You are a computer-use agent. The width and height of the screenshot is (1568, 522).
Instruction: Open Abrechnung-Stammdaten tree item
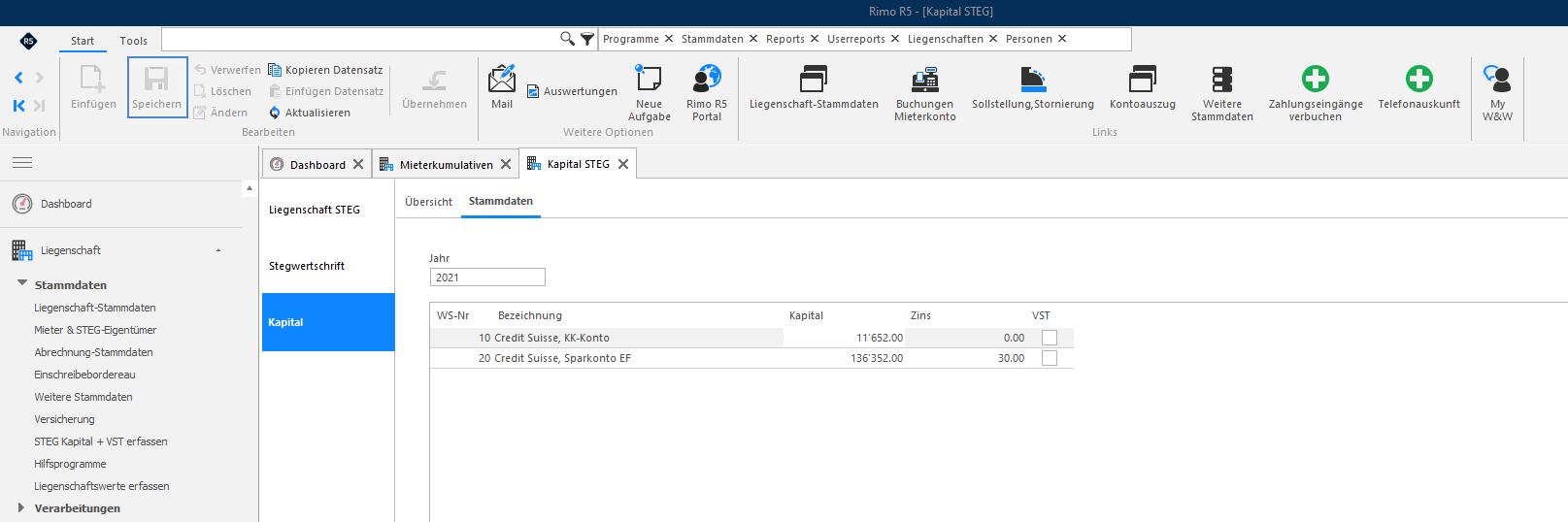[x=93, y=352]
